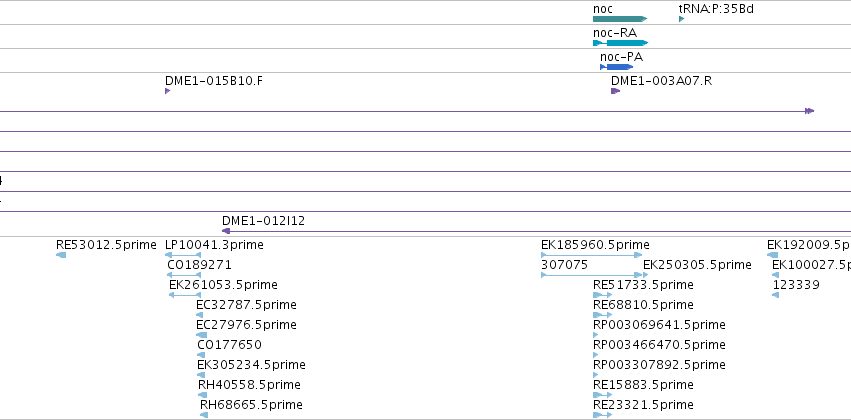The height and width of the screenshot is (420, 851).
Task: Click the RP003069641.5prime label text
Action: (x=659, y=324)
